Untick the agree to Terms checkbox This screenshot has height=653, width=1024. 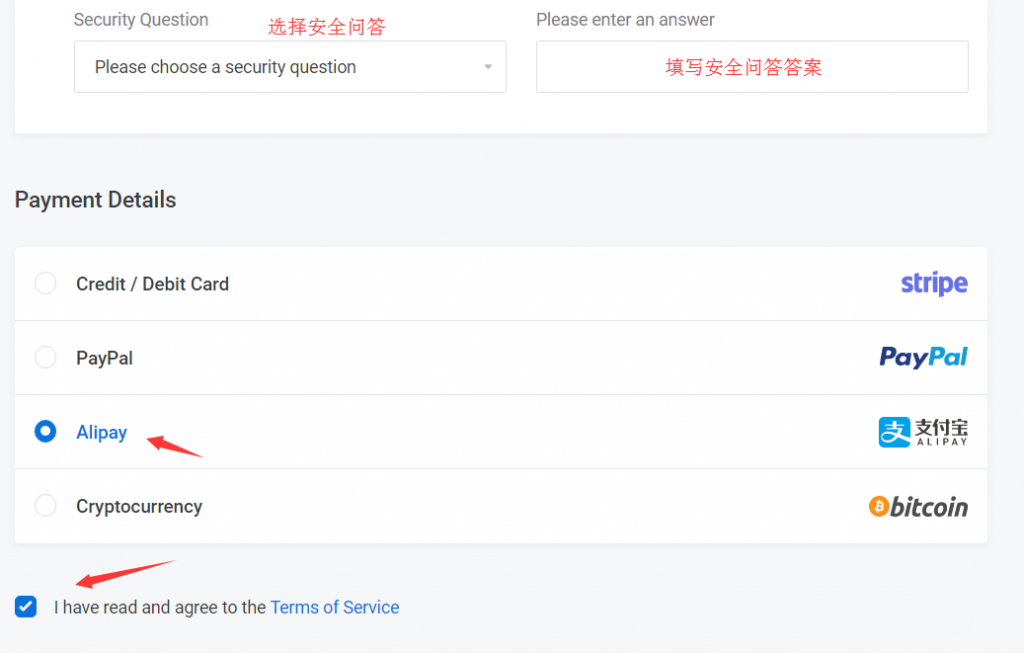(x=25, y=607)
